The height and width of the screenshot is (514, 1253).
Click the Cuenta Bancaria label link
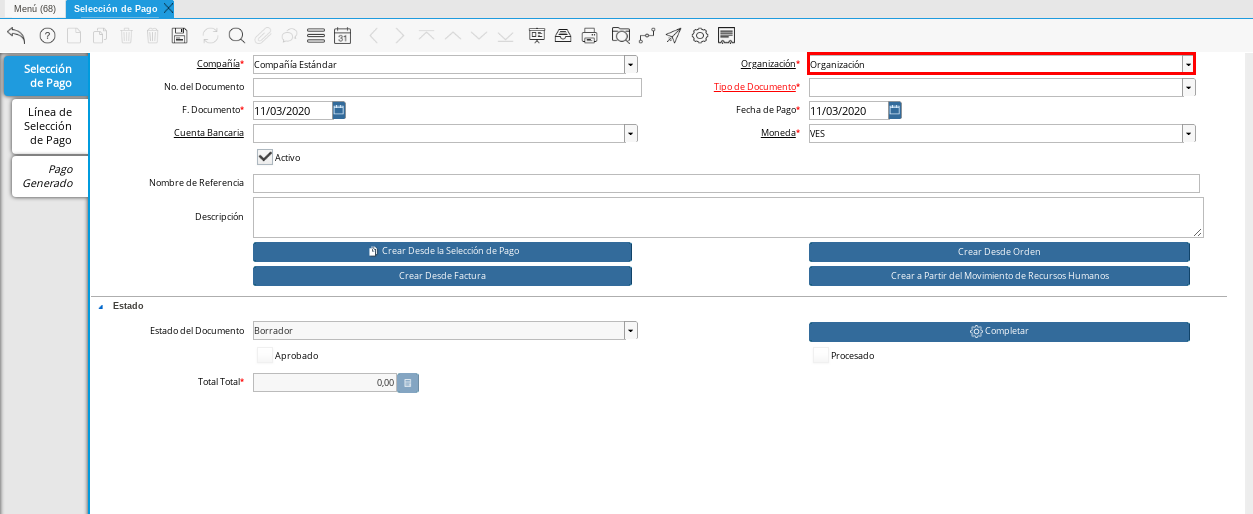tap(209, 133)
